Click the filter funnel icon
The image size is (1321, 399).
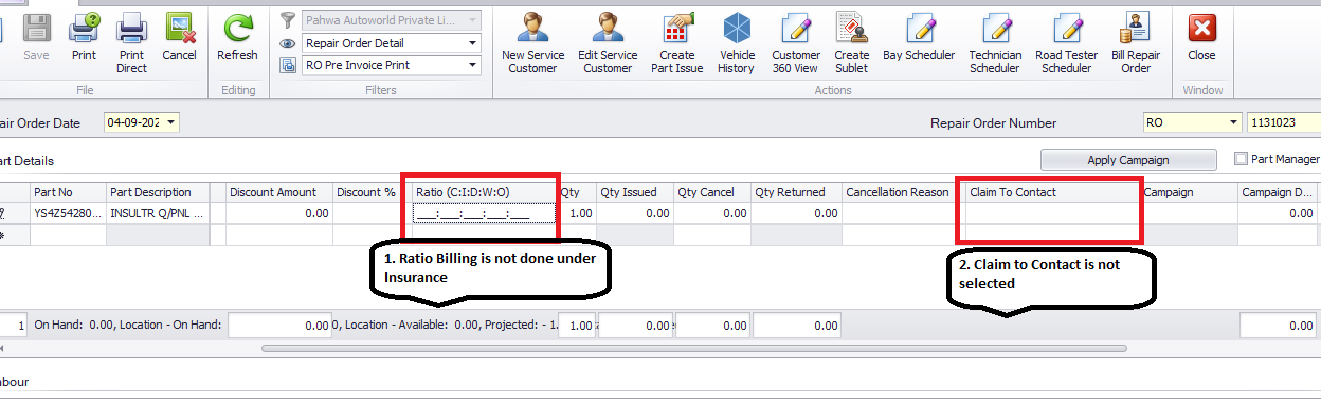pyautogui.click(x=288, y=20)
